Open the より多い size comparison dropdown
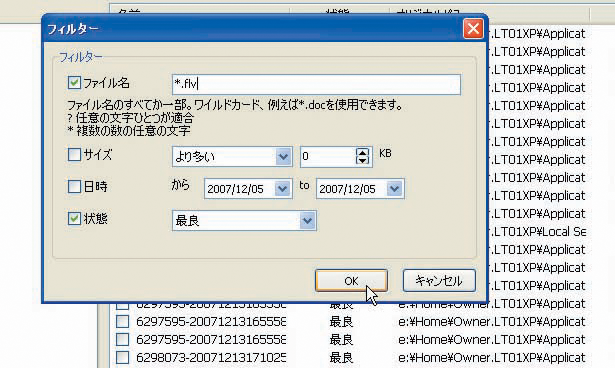The image size is (615, 368). [283, 157]
